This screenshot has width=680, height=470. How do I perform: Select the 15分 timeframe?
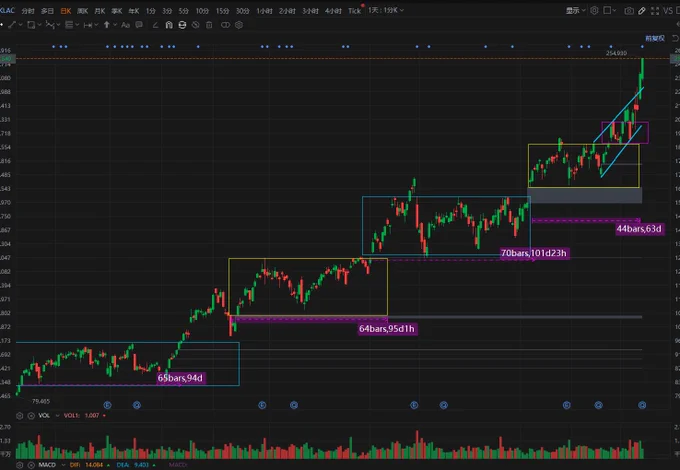tap(222, 10)
